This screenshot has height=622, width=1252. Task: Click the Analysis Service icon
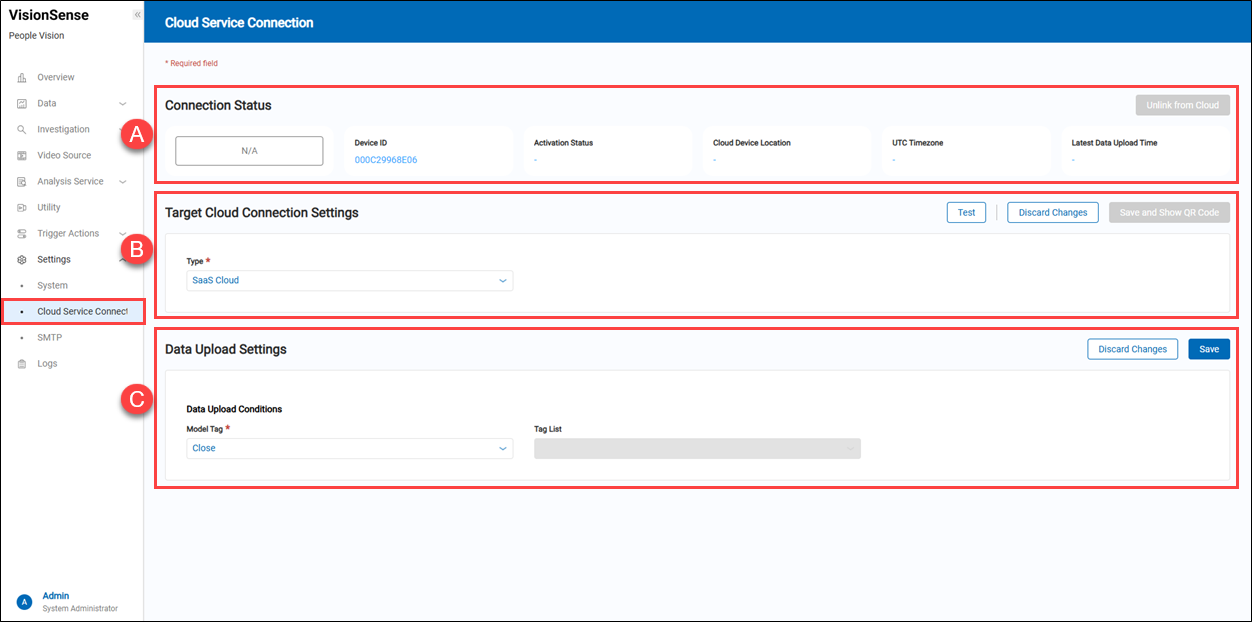[22, 182]
